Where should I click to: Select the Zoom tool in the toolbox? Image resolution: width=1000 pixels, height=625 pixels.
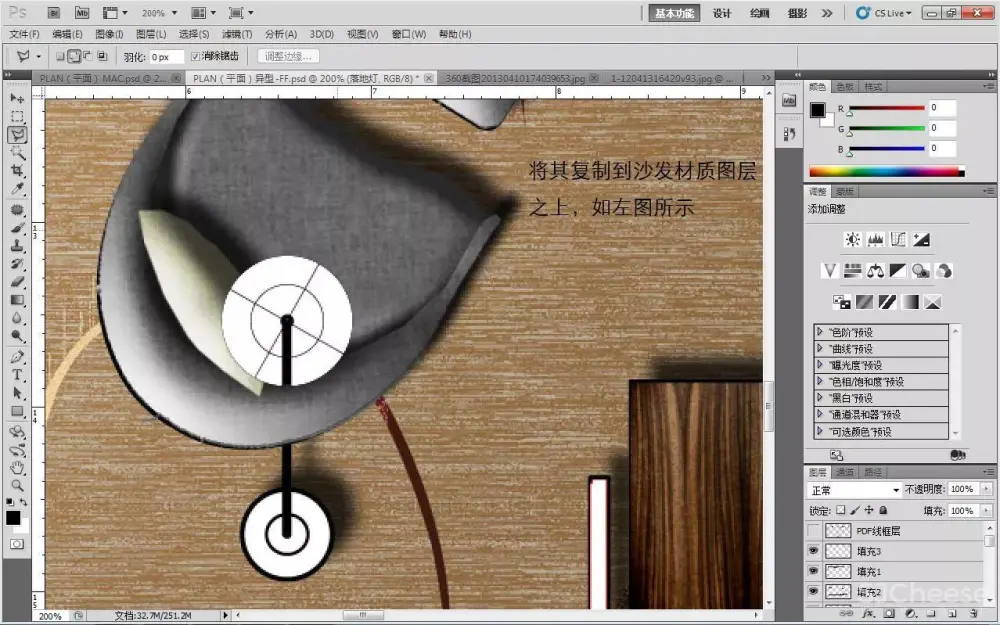17,485
